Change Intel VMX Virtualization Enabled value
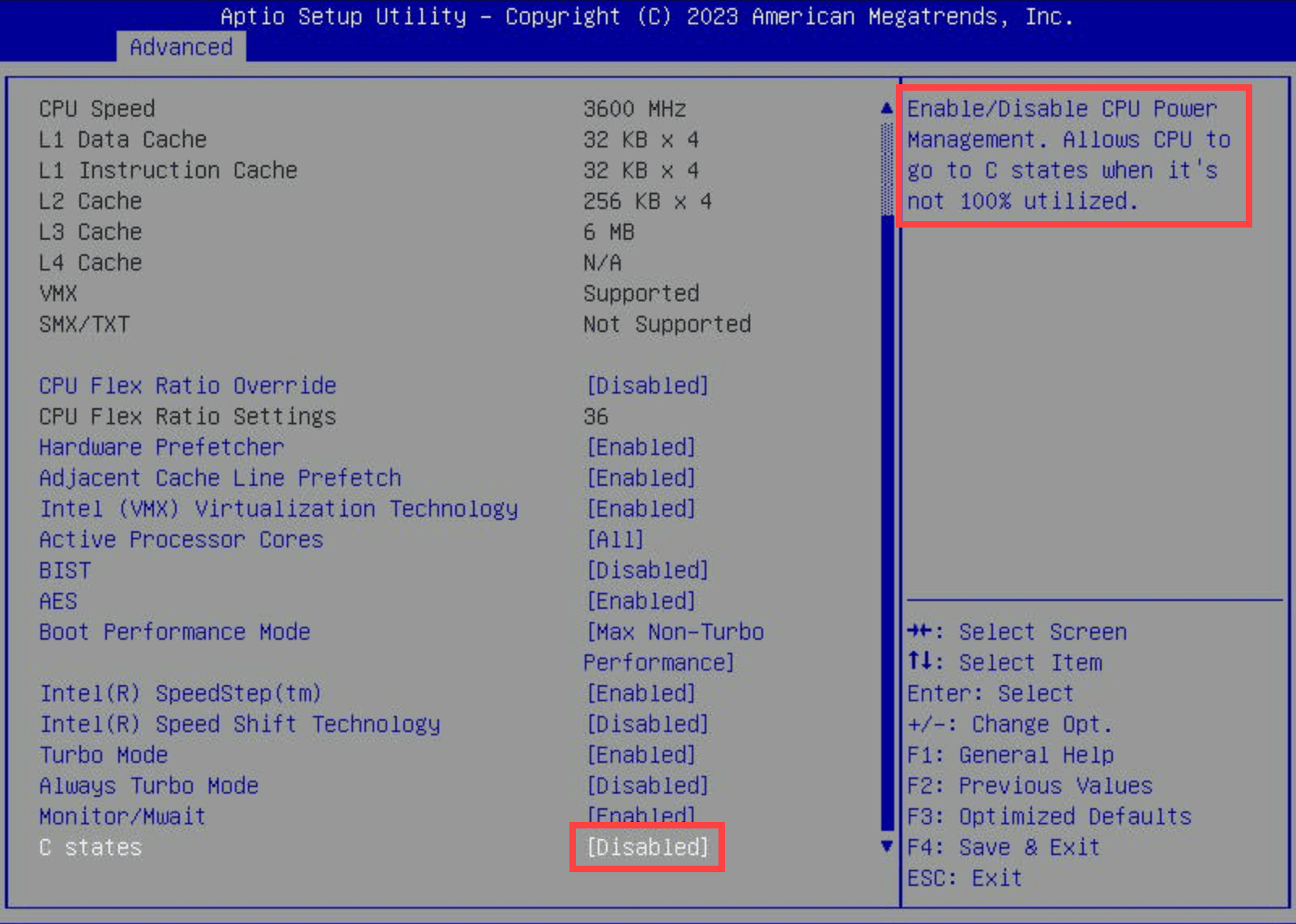Viewport: 1296px width, 924px height. click(642, 509)
